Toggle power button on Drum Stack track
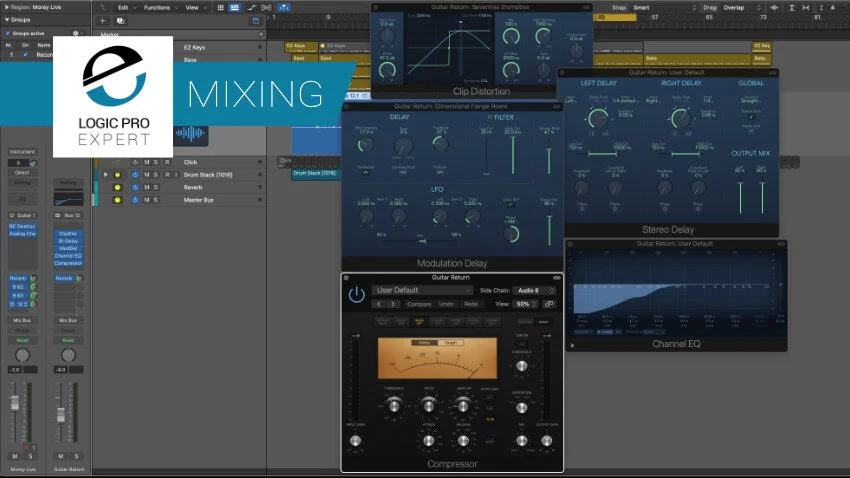850x478 pixels. pos(135,175)
